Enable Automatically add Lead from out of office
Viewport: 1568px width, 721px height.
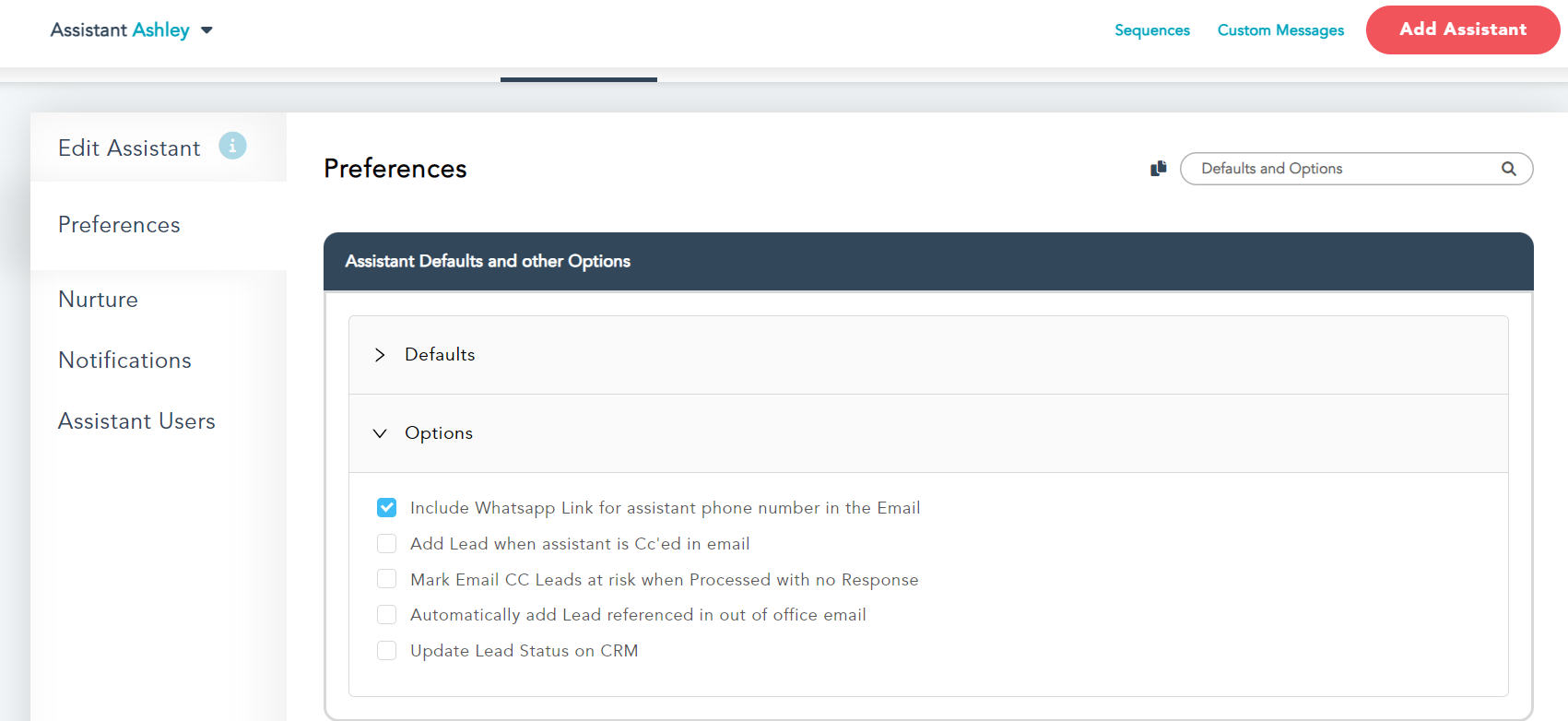click(x=387, y=615)
